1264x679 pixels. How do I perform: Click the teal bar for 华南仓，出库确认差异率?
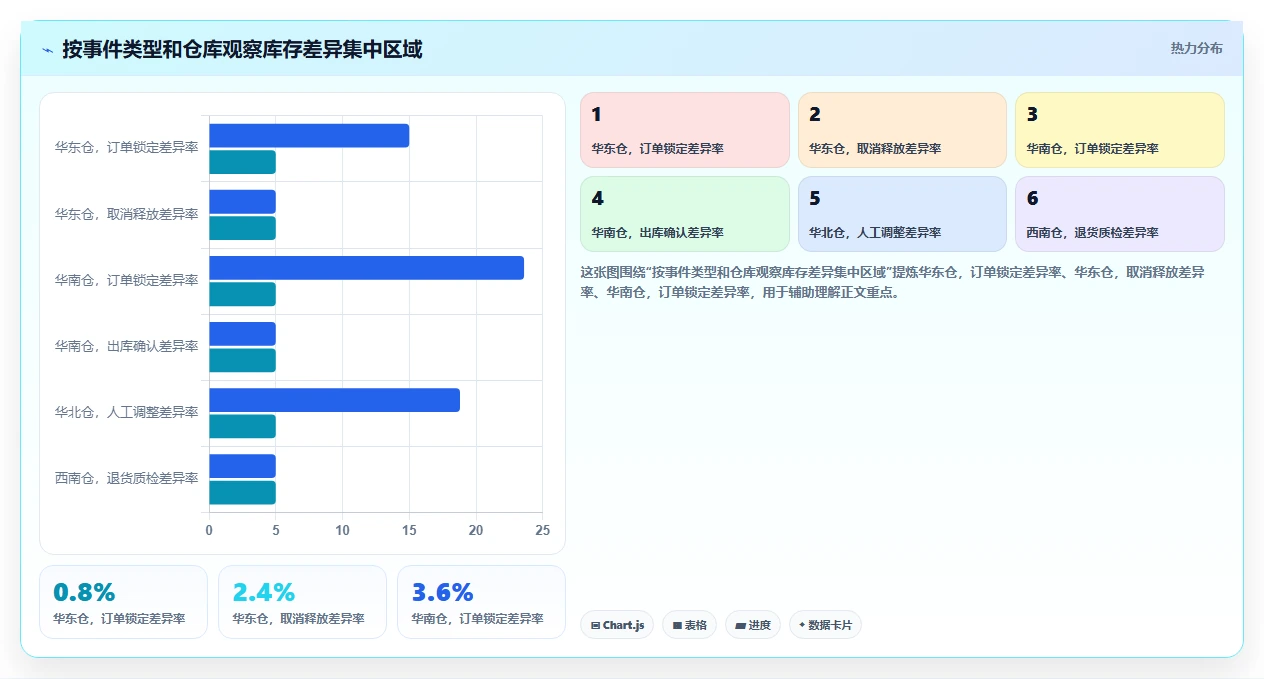coord(242,360)
